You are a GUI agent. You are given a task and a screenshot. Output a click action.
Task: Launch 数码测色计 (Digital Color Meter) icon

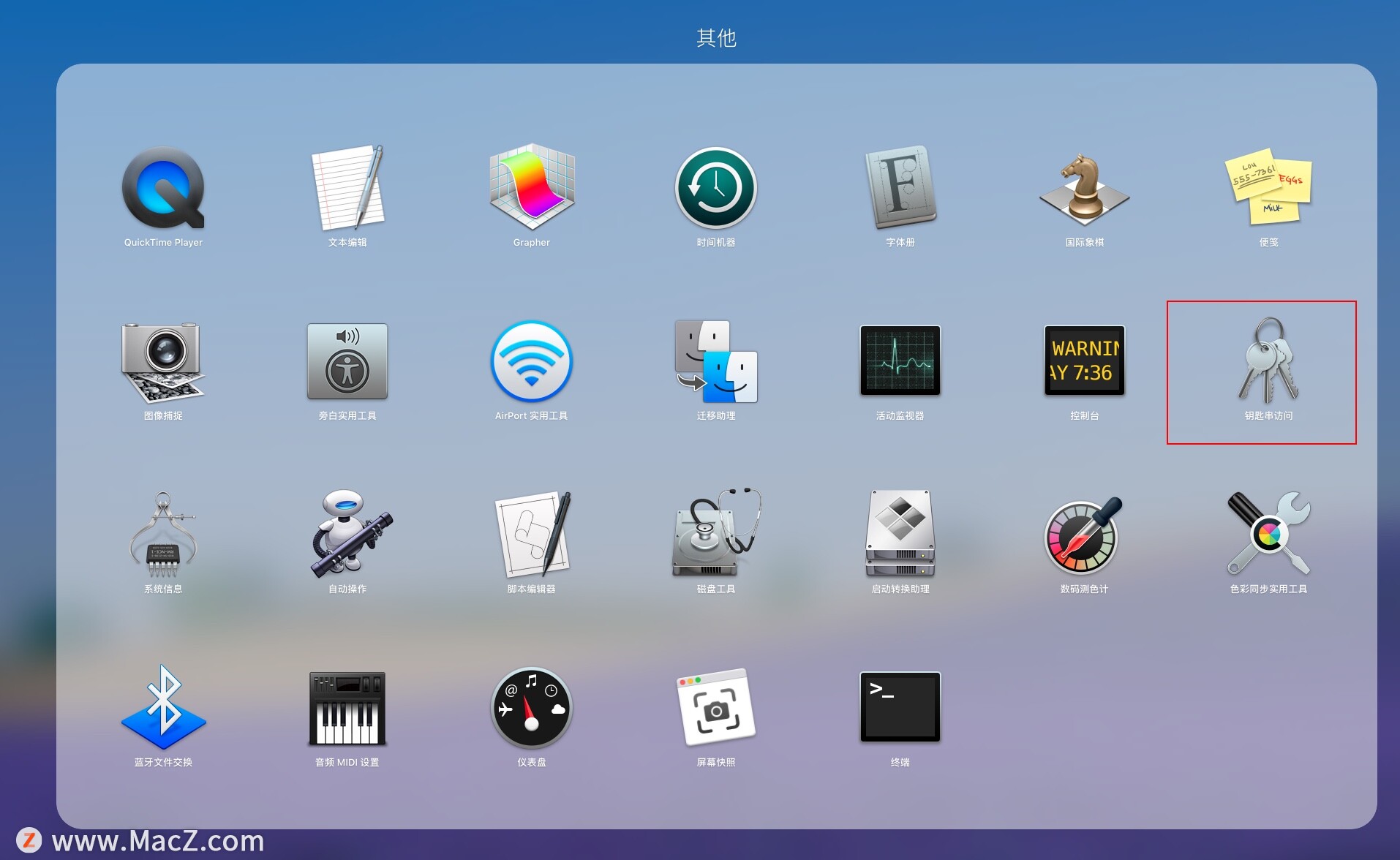pyautogui.click(x=1083, y=535)
